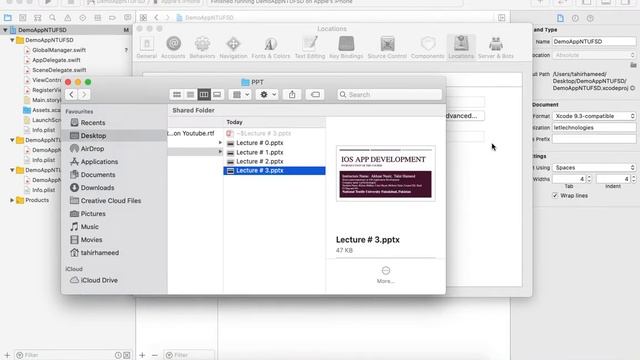Open Xcode Components preferences tab

427,48
